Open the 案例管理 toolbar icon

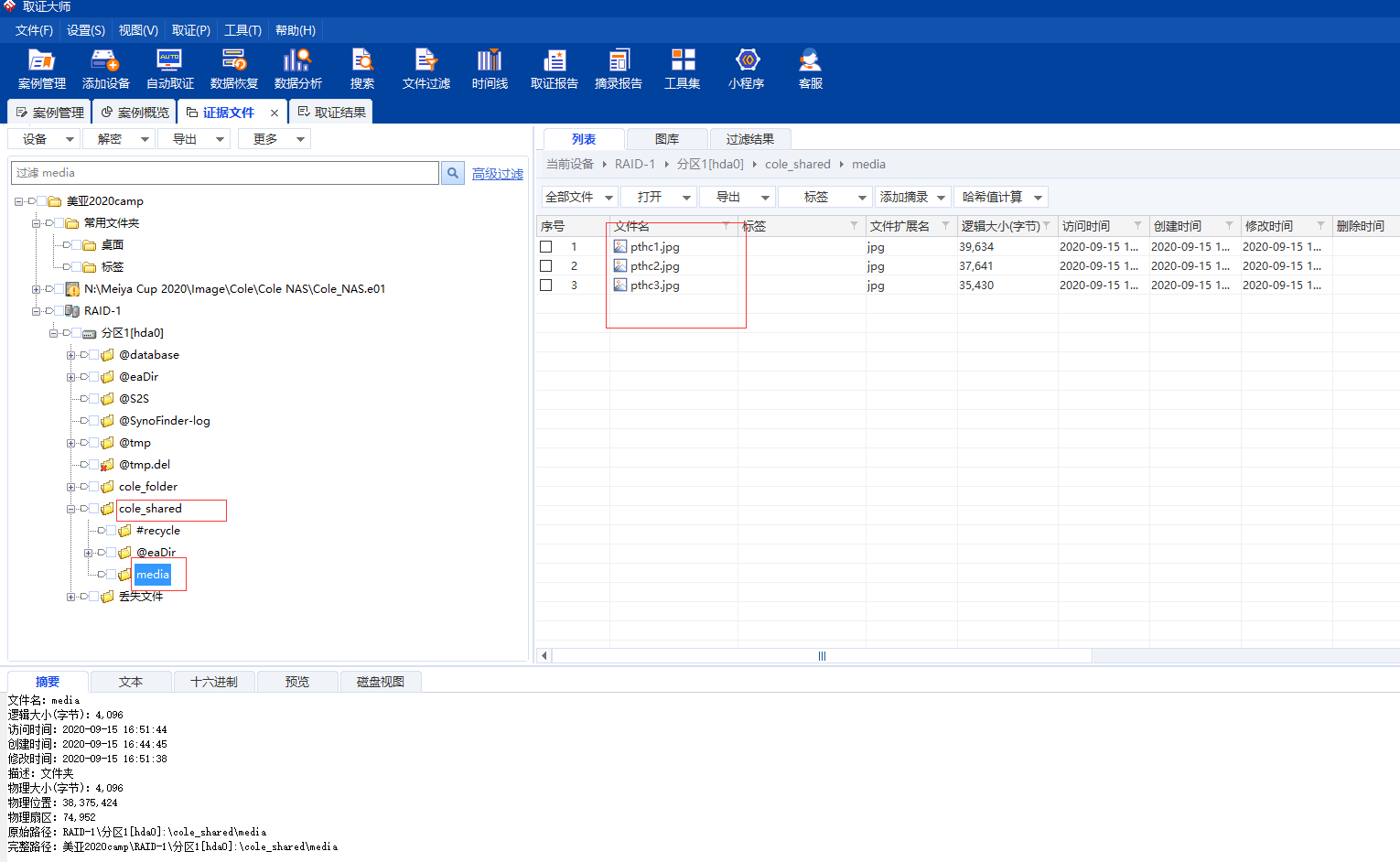(x=42, y=69)
